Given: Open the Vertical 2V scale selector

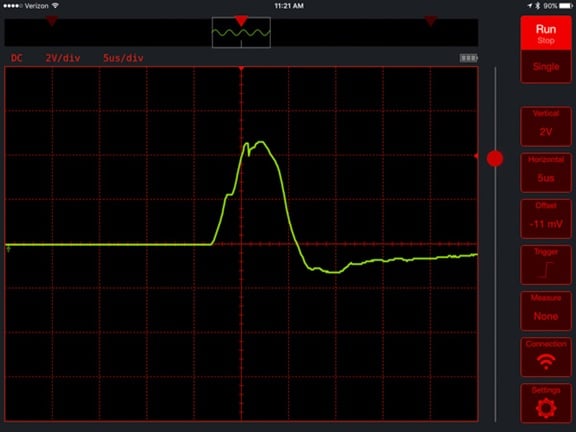Looking at the screenshot, I should pos(546,127).
